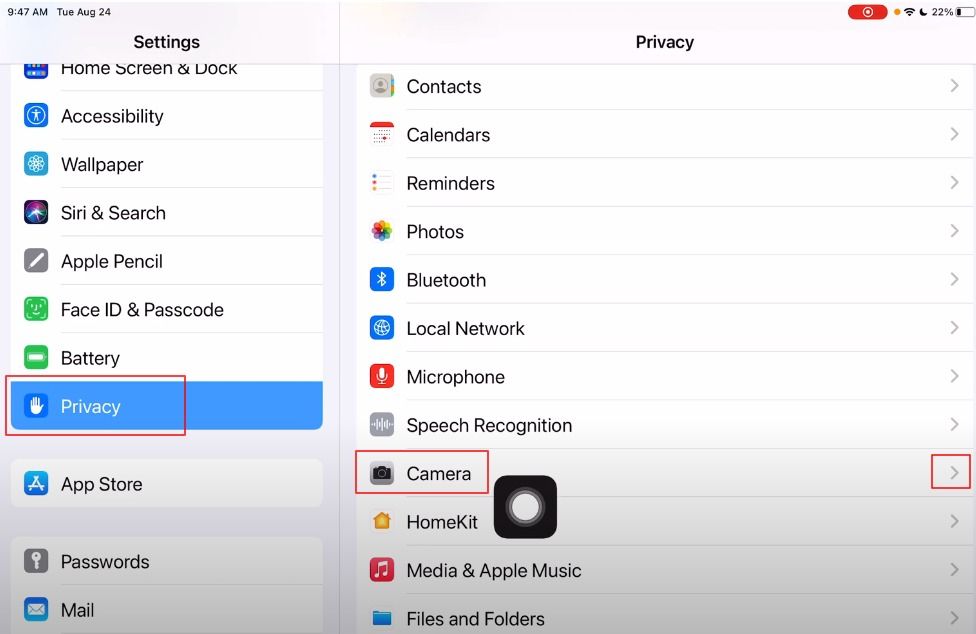Expand Contacts using its chevron

[x=954, y=86]
